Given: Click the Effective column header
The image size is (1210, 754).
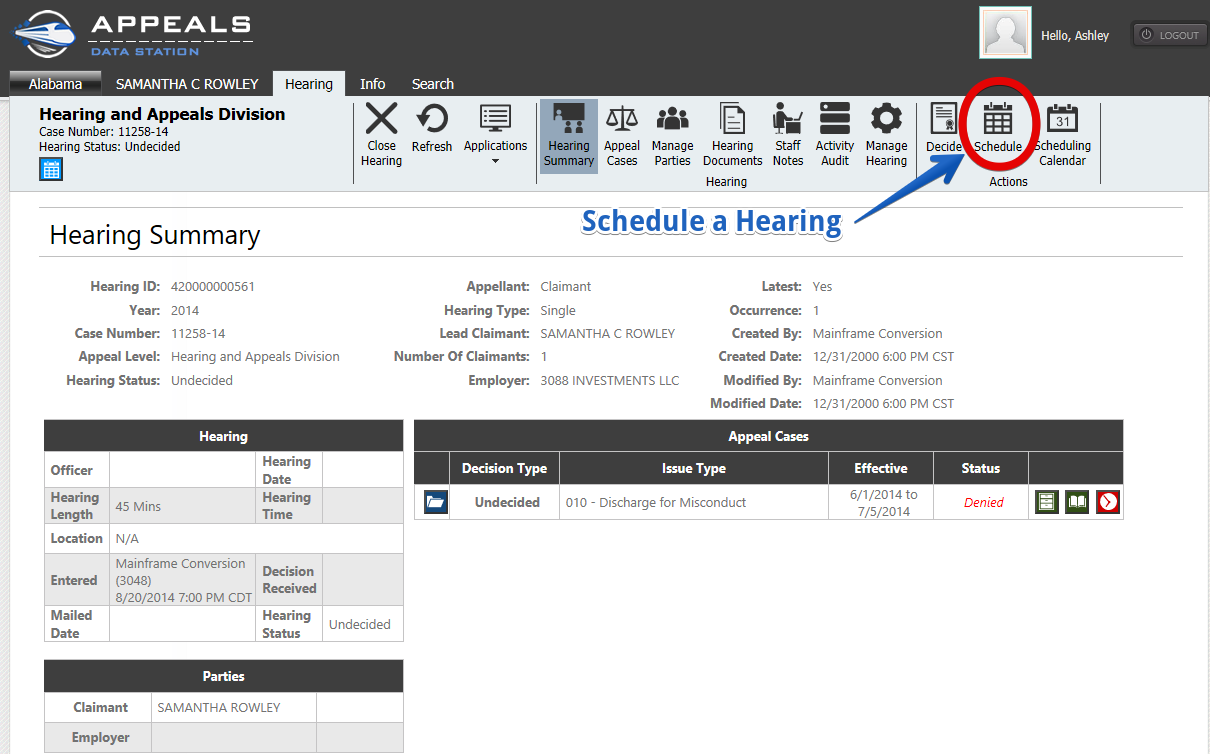Looking at the screenshot, I should (881, 468).
